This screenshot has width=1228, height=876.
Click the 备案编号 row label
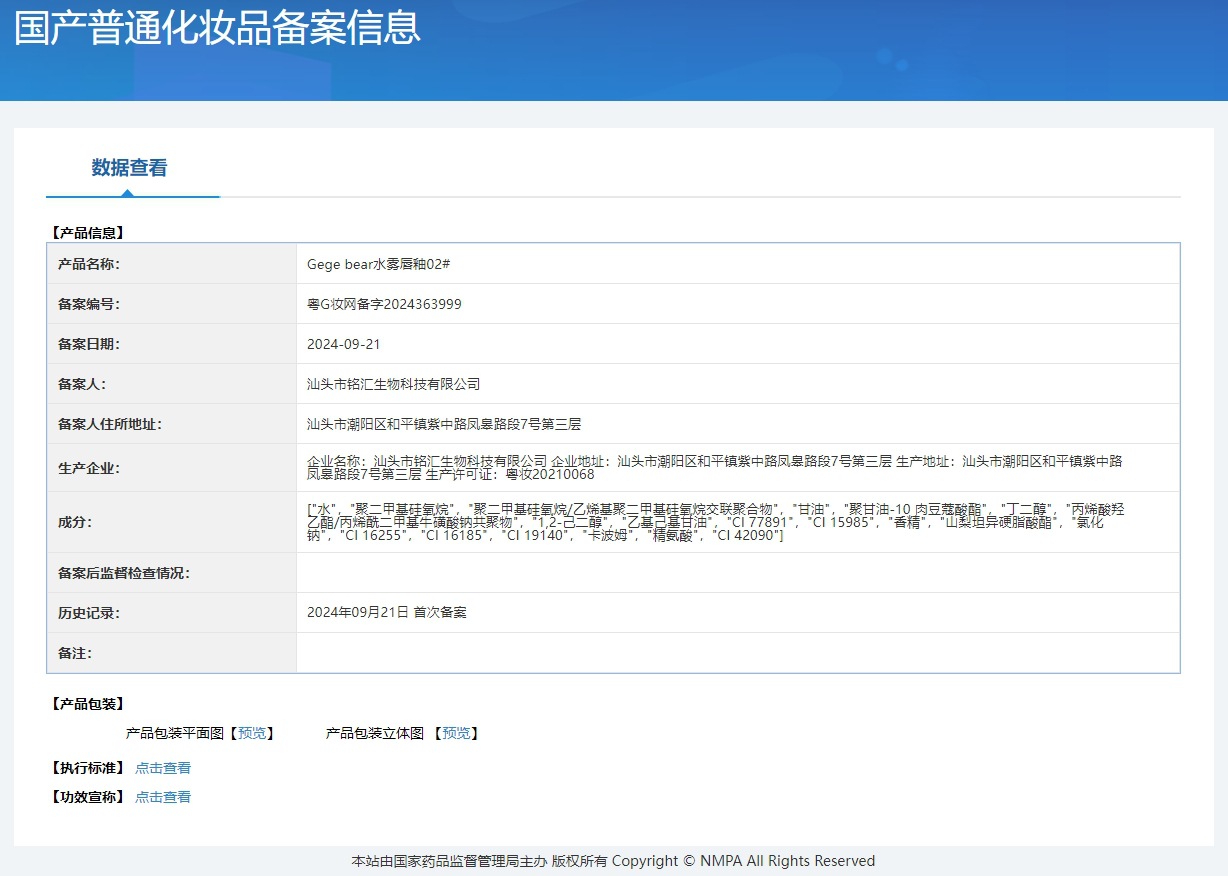[89, 304]
